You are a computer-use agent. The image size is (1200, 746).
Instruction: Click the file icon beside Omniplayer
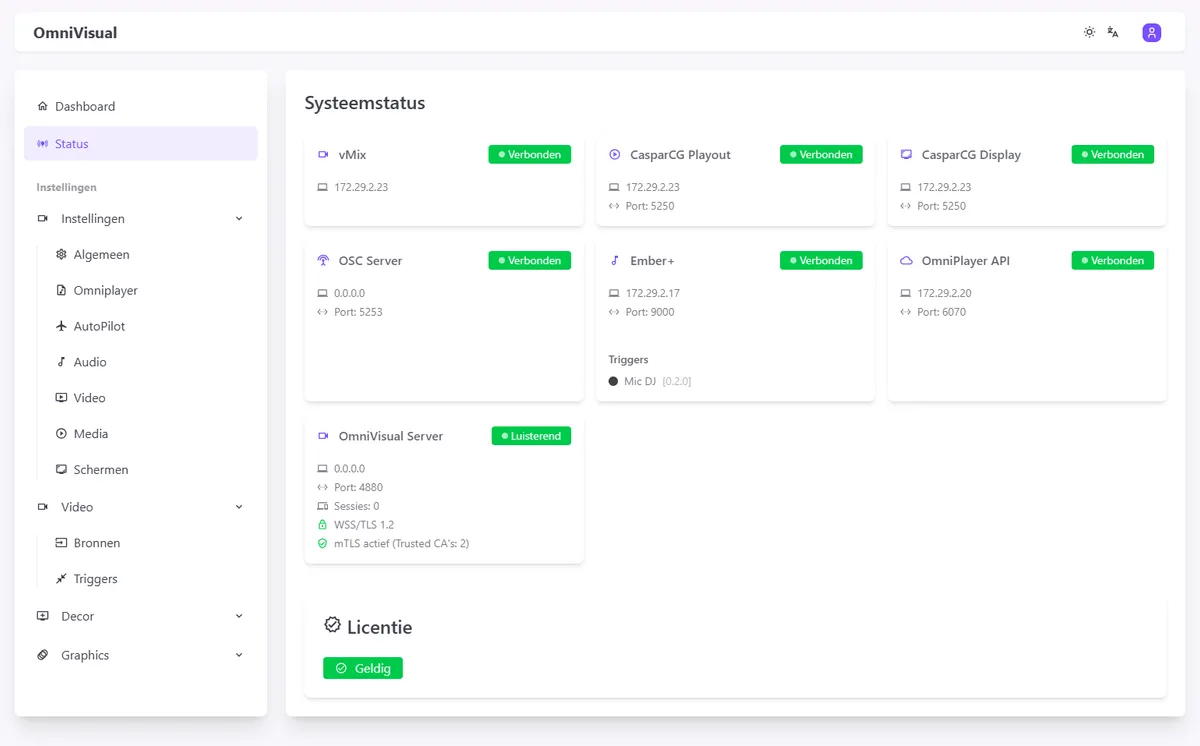pos(62,291)
